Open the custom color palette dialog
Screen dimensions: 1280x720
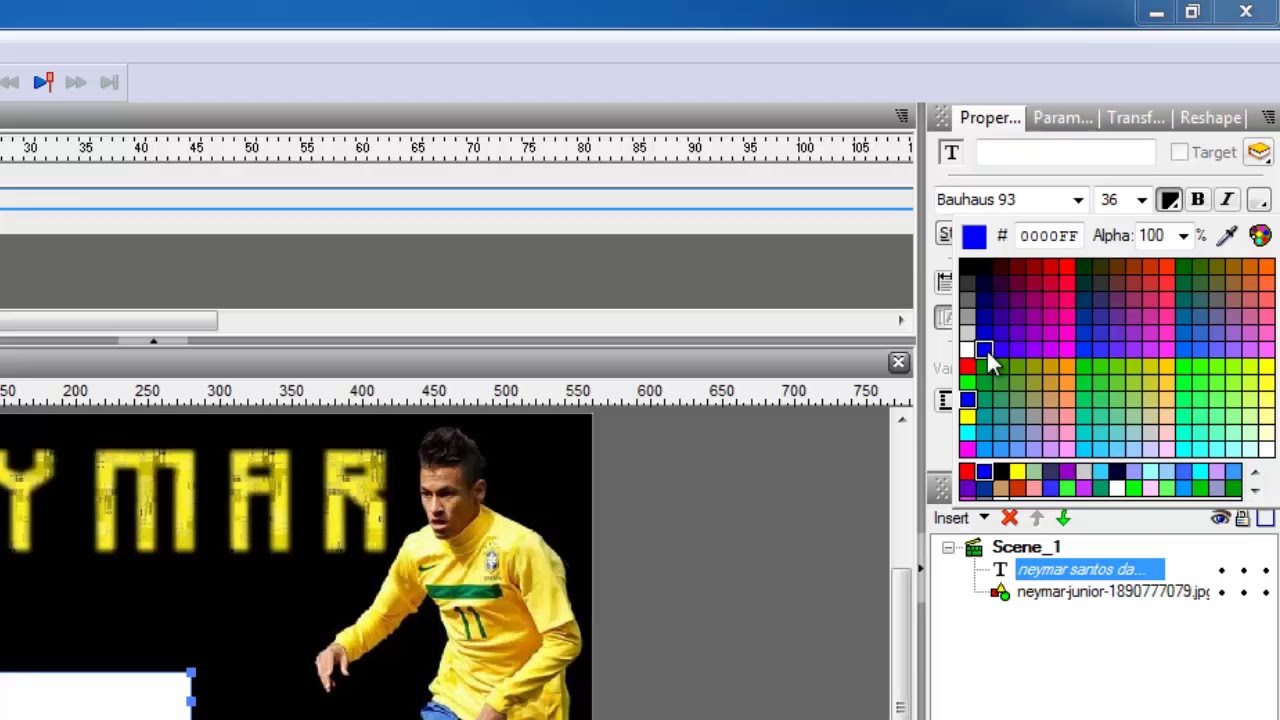(1259, 236)
